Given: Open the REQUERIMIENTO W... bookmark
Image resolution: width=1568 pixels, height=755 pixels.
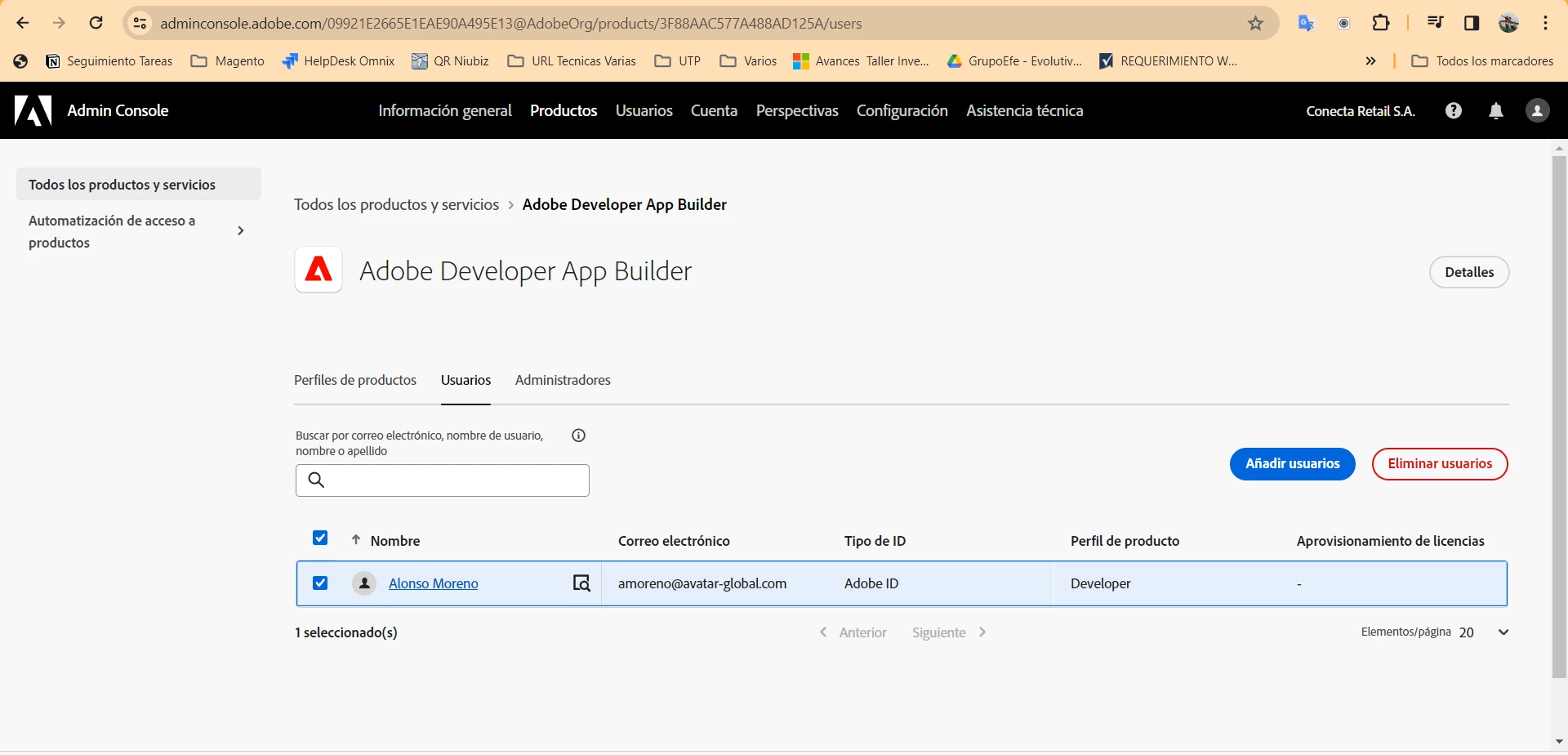Looking at the screenshot, I should point(1169,61).
